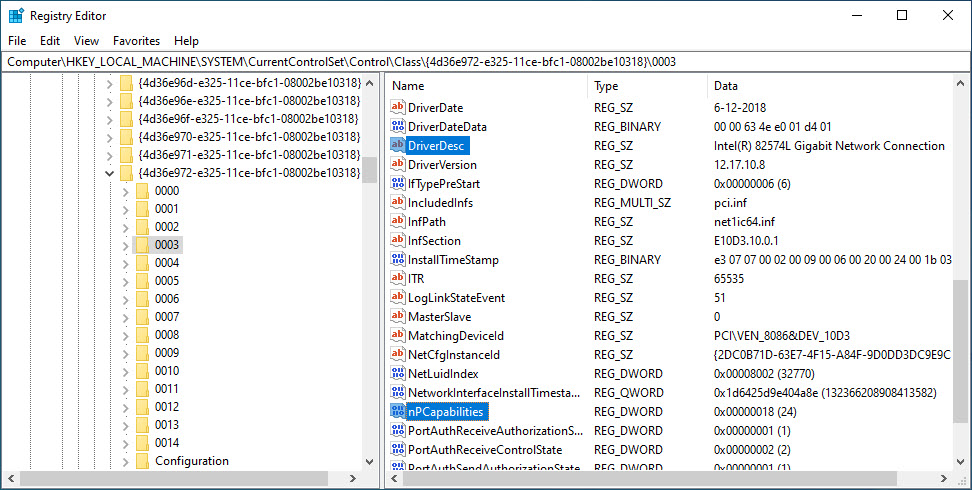
Task: Click tree pane horizontal scroll right arrow
Action: (353, 479)
